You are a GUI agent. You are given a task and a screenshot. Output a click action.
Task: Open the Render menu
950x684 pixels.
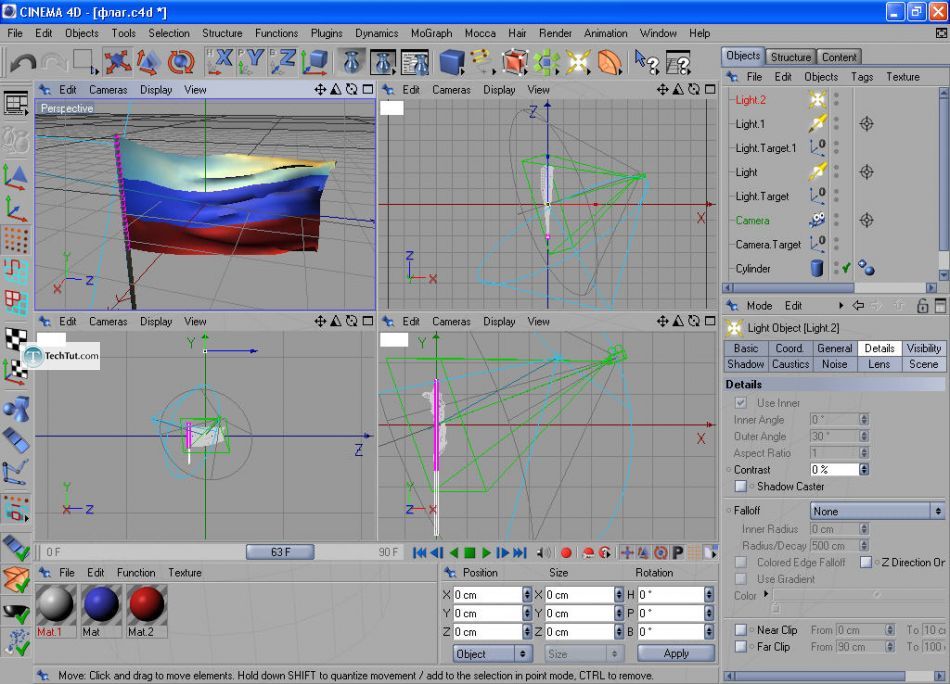(555, 33)
